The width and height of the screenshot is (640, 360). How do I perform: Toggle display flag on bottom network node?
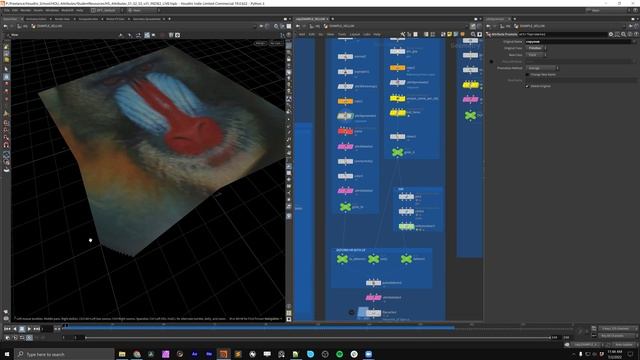pyautogui.click(x=362, y=313)
